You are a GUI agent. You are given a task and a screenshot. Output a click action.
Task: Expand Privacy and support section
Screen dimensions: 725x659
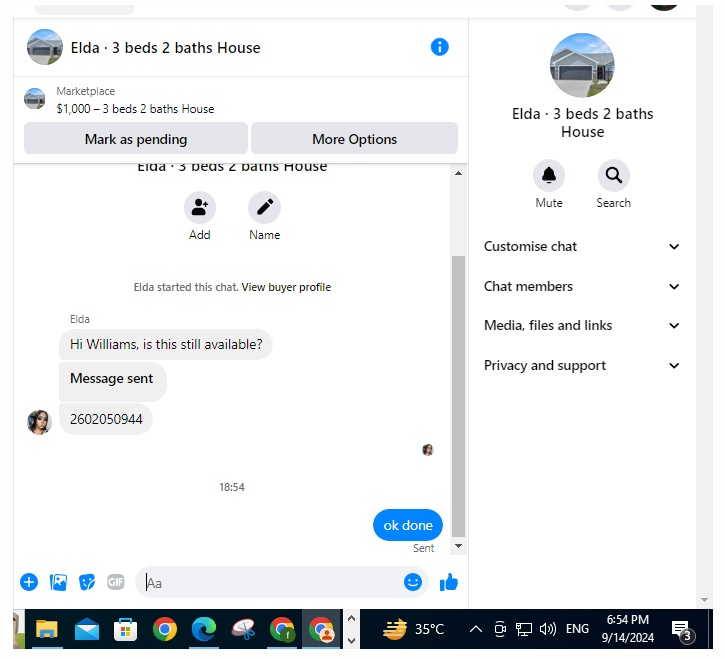coord(582,365)
